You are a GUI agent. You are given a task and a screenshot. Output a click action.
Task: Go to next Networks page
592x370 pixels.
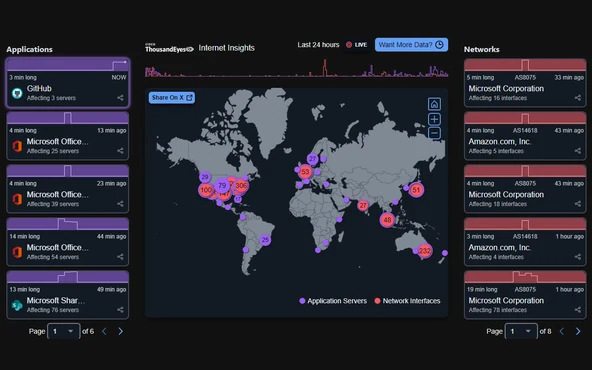pyautogui.click(x=578, y=331)
